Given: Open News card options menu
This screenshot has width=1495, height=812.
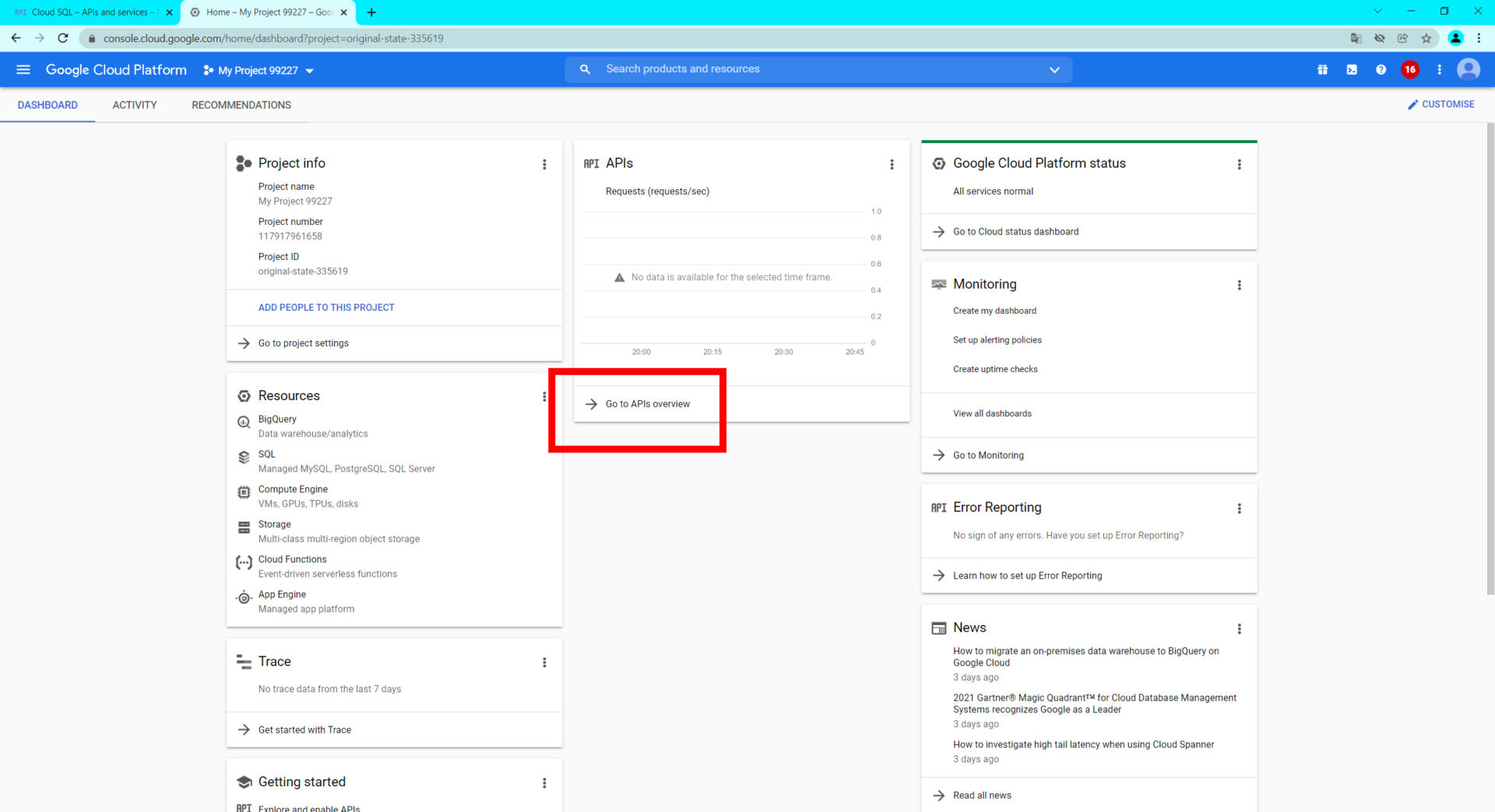Looking at the screenshot, I should click(1239, 628).
